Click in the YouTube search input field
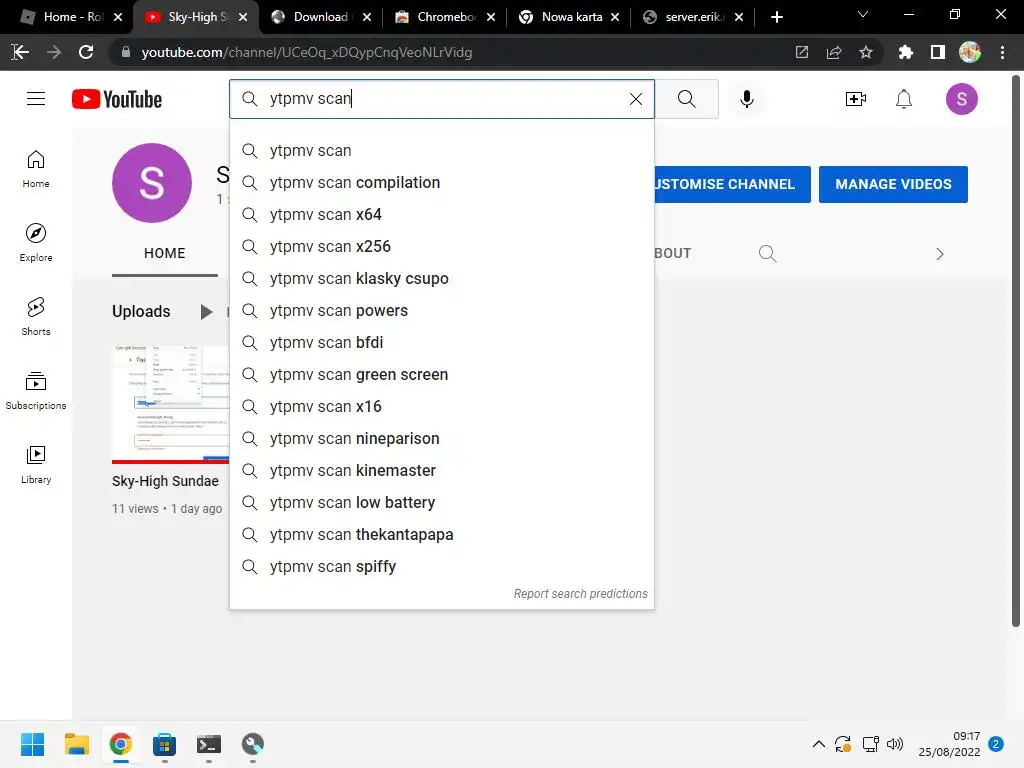 pos(444,99)
